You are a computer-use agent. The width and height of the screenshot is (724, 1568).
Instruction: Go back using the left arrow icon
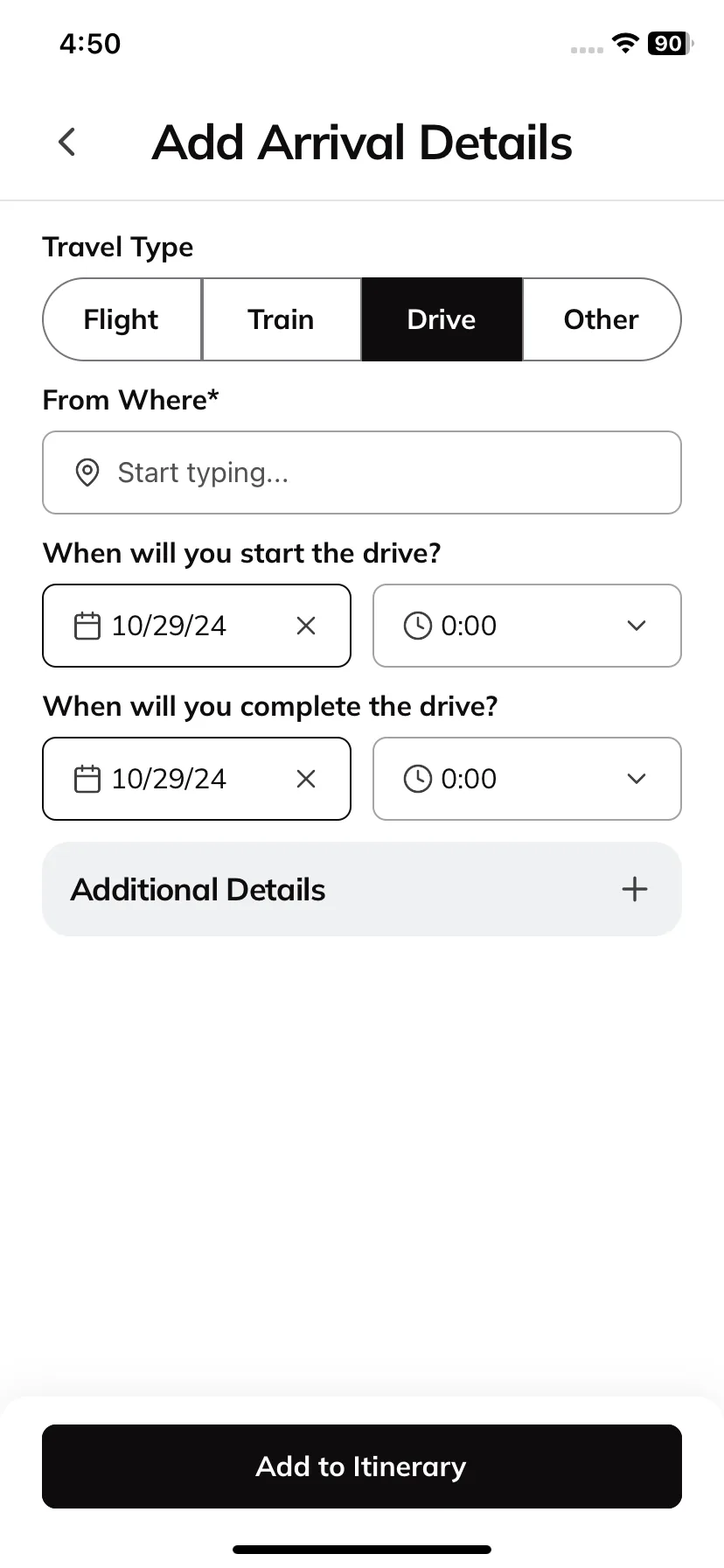pos(67,142)
